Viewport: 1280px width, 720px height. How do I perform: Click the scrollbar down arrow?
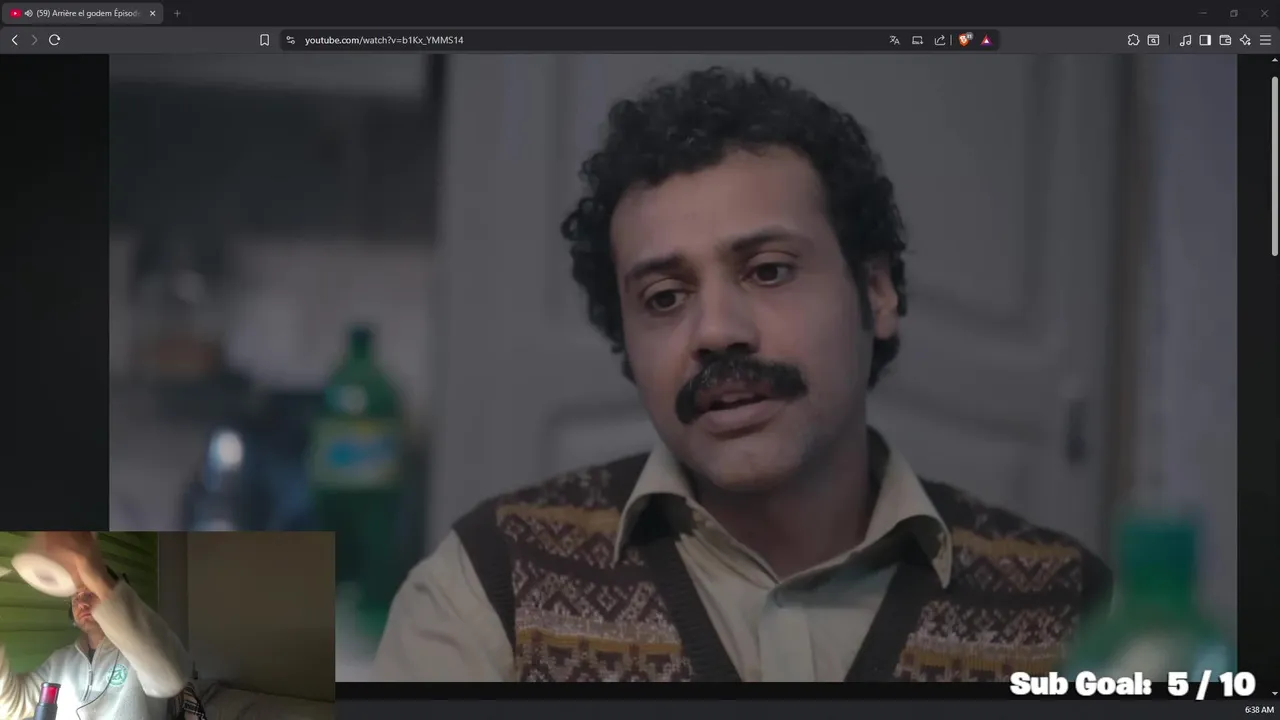pos(1274,693)
